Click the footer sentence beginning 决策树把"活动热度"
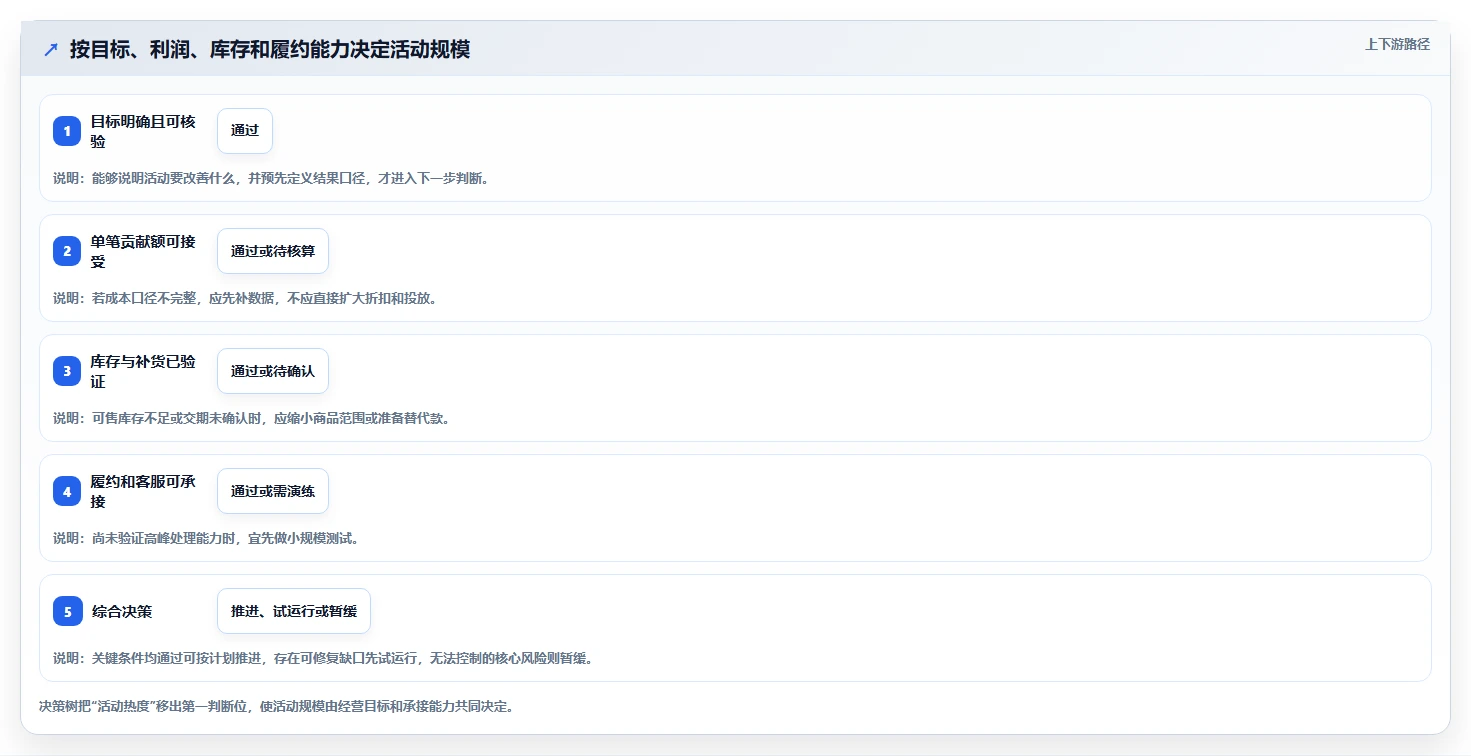1471x756 pixels. pyautogui.click(x=276, y=706)
